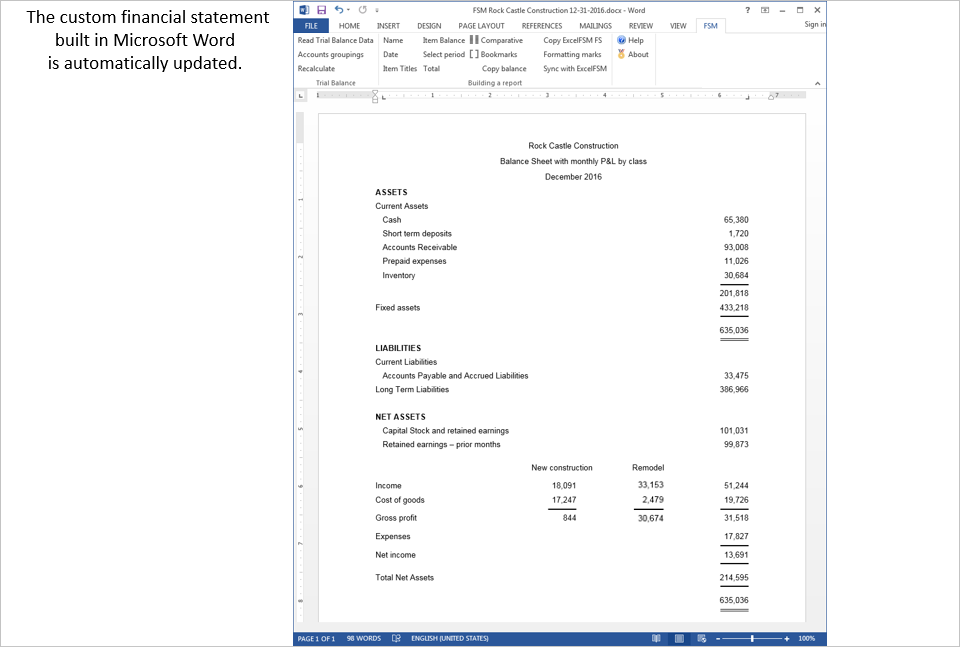Click the Bookmarks brackets icon
960x647 pixels.
[x=474, y=54]
